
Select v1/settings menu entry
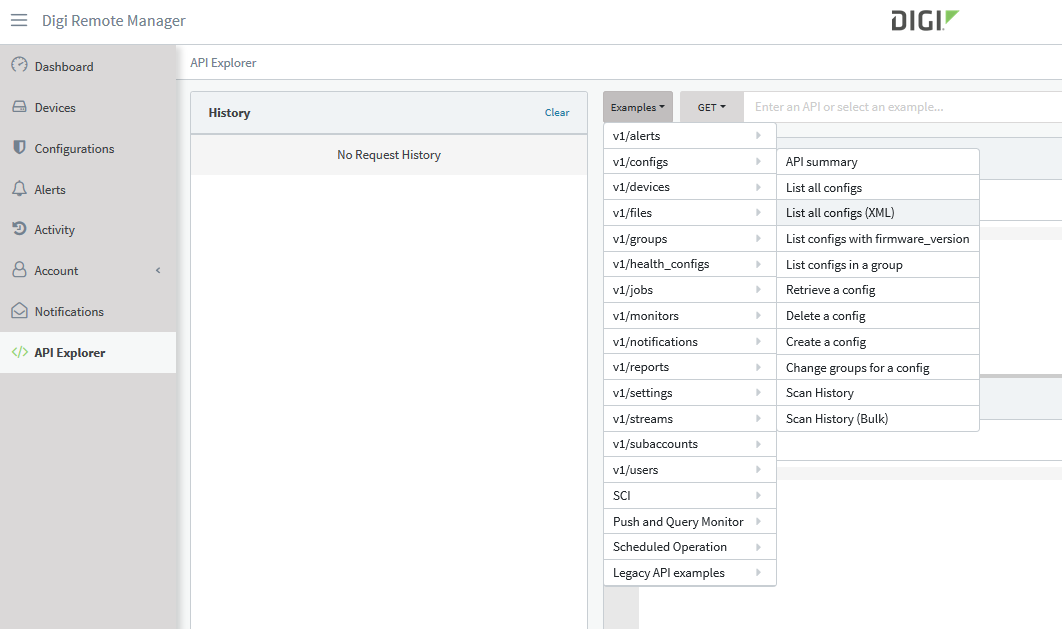[689, 393]
